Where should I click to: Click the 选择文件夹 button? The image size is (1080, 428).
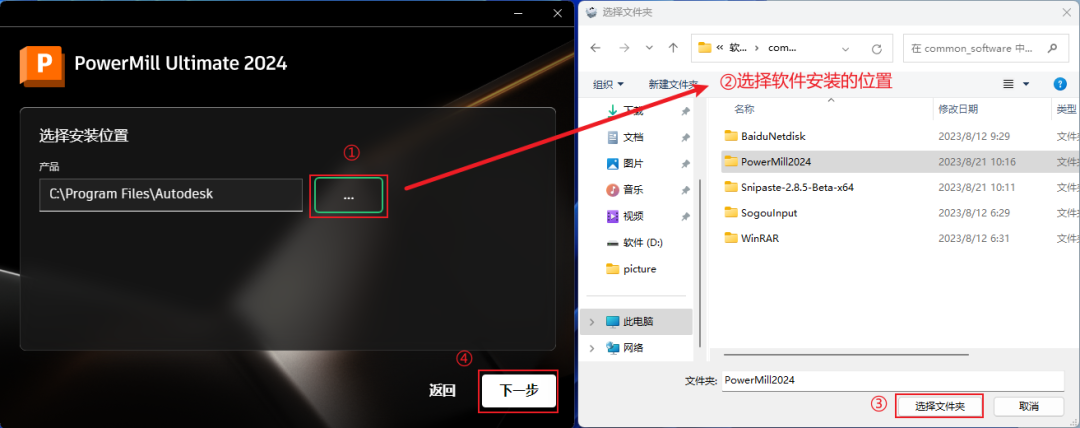(x=939, y=406)
